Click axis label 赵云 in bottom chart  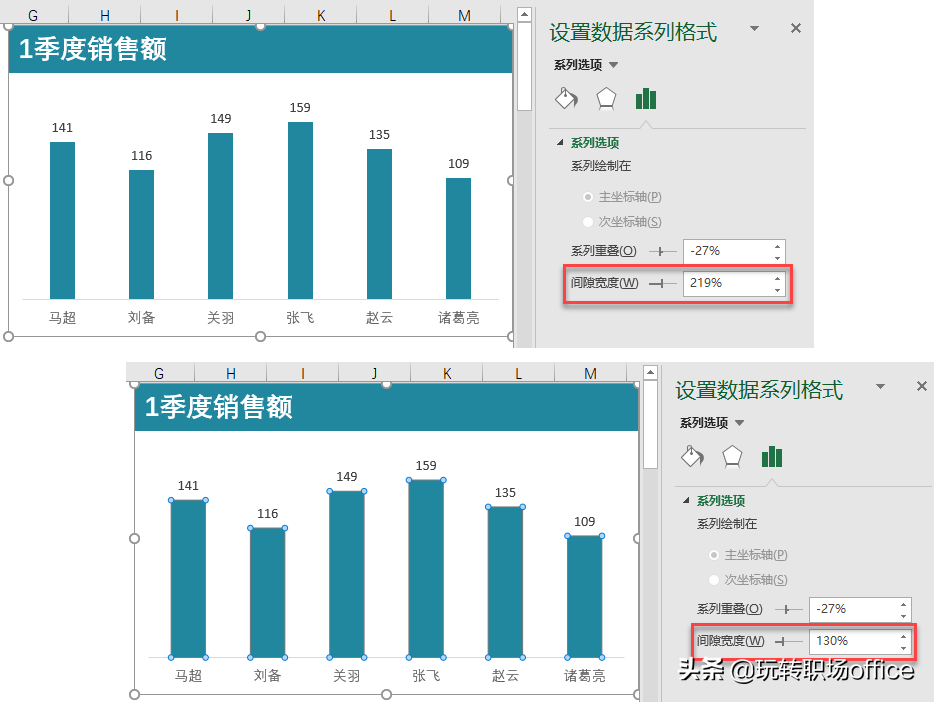tap(505, 676)
